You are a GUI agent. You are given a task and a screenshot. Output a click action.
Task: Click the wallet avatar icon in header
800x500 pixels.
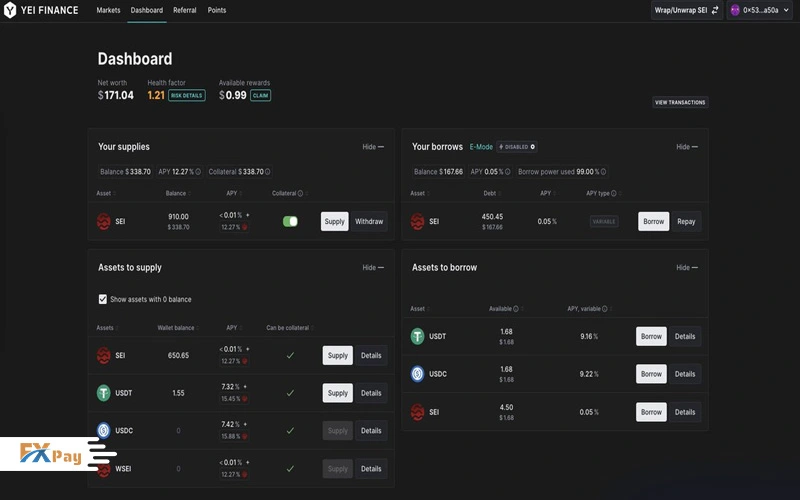[x=735, y=10]
